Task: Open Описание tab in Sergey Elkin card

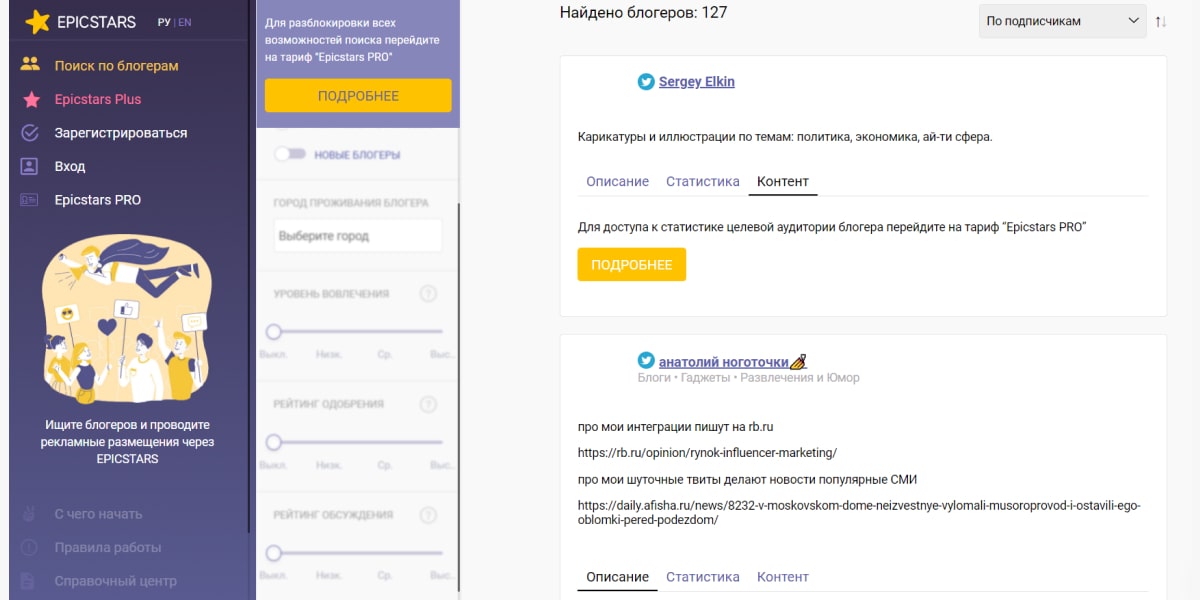Action: point(617,182)
